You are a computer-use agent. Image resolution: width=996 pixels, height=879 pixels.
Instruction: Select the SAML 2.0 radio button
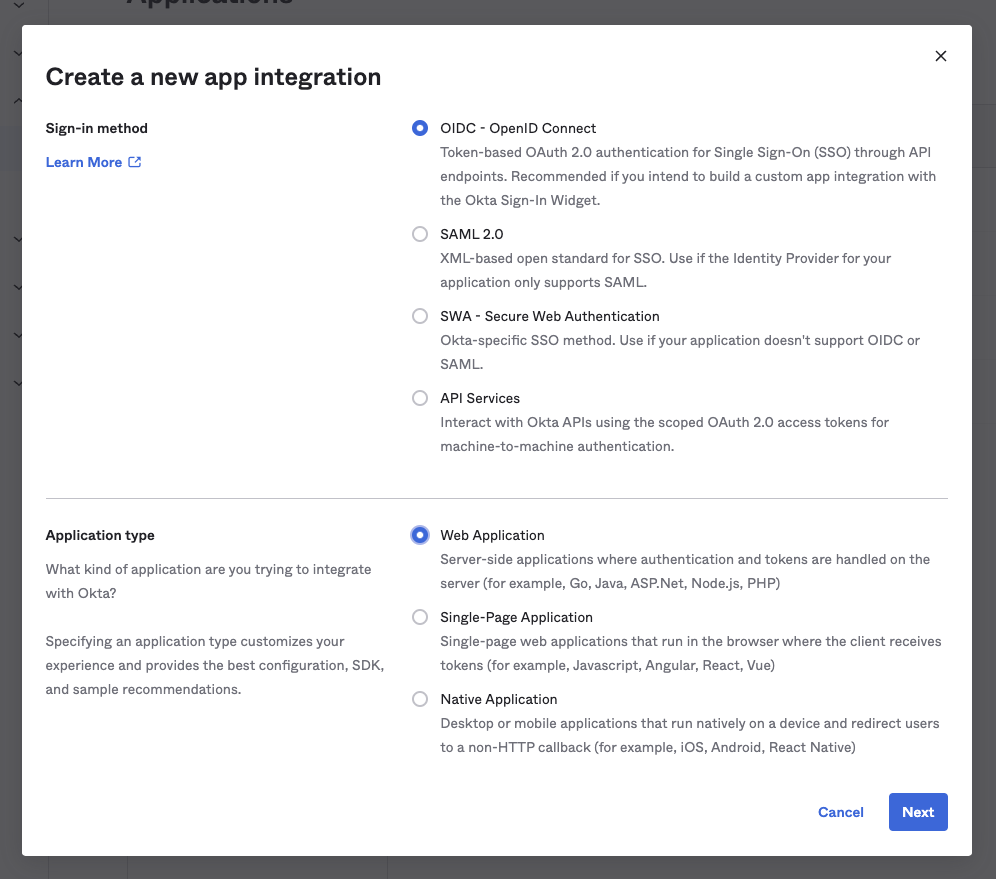point(420,234)
